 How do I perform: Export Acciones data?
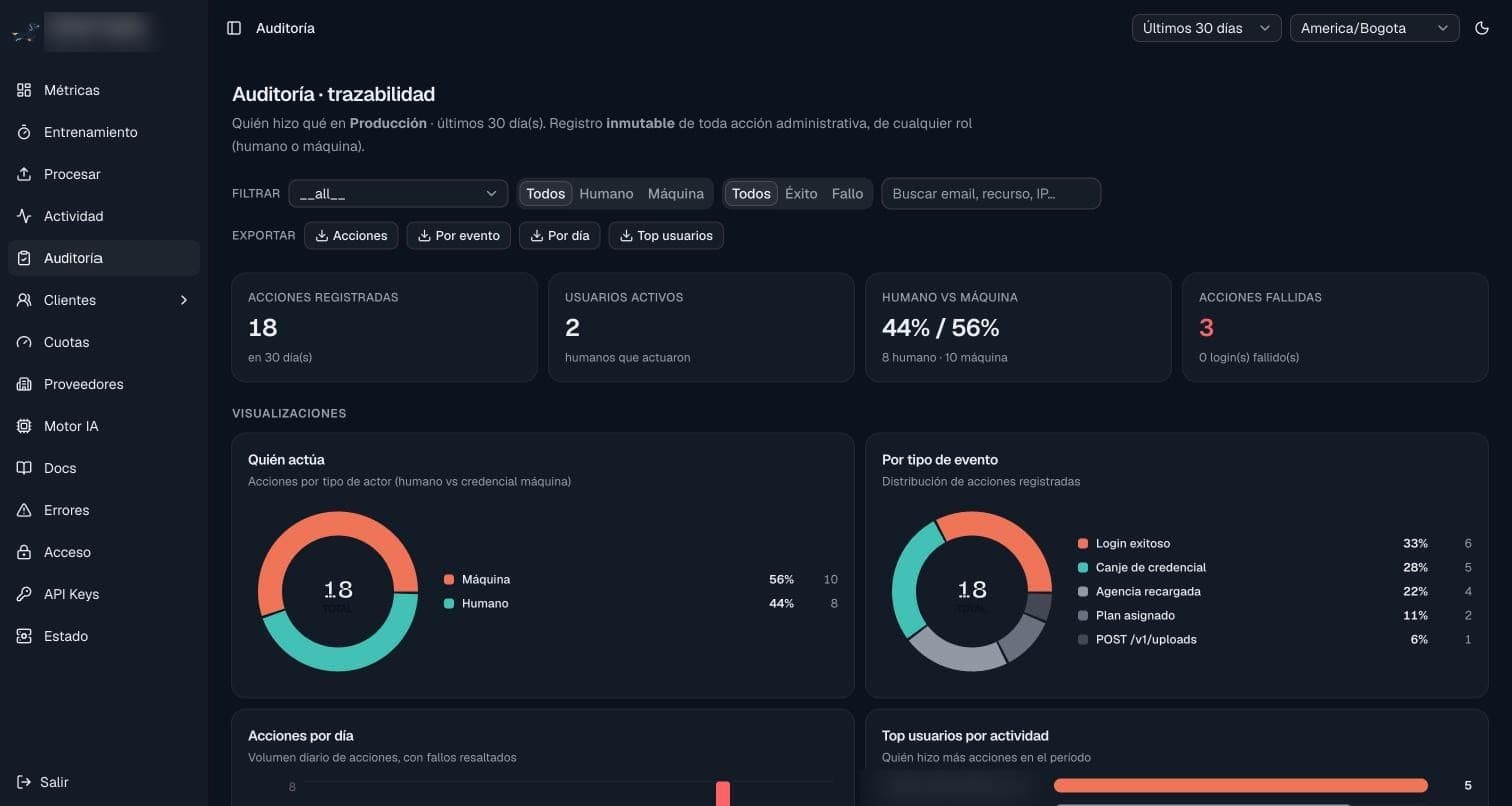coord(351,236)
